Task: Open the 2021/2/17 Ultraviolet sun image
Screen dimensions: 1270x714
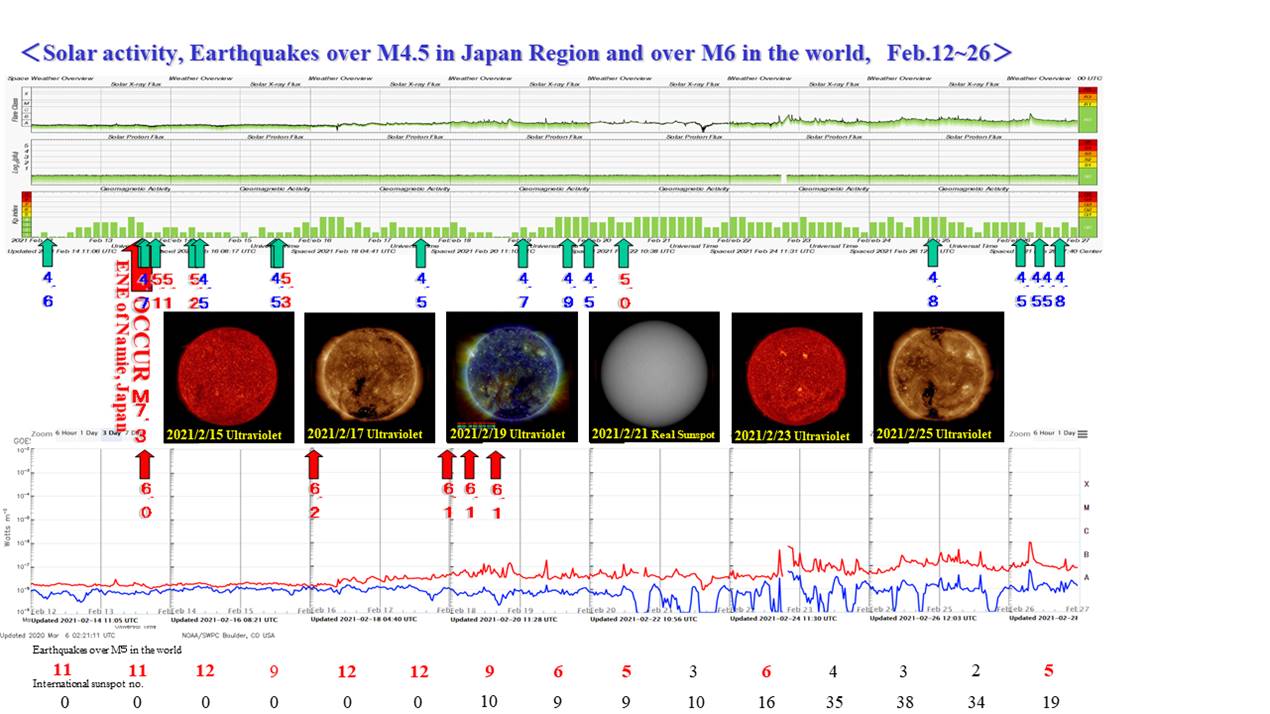Action: coord(369,377)
